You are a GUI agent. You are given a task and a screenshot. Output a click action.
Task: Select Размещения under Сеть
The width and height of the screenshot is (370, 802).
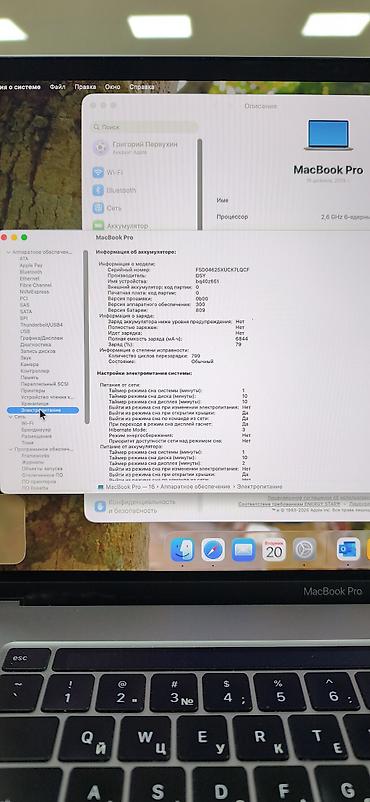[x=36, y=437]
